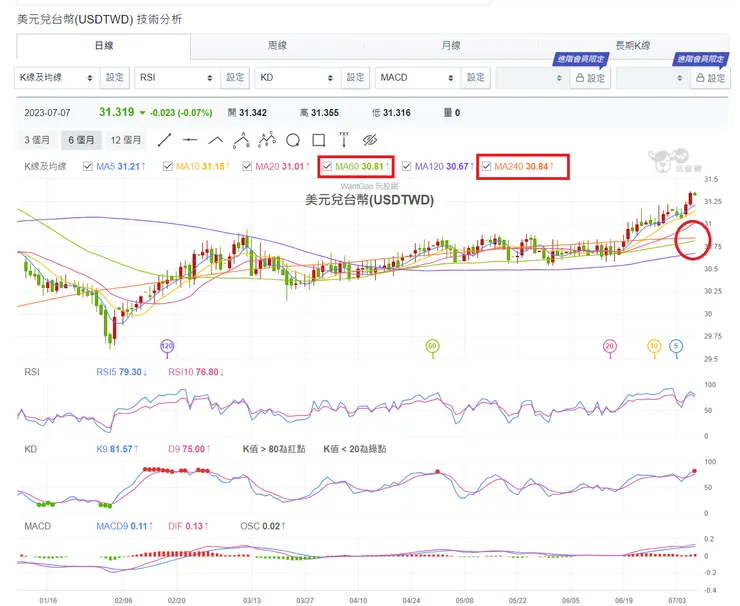Click the OSC 0.02 value
This screenshot has width=740, height=606.
[x=263, y=526]
